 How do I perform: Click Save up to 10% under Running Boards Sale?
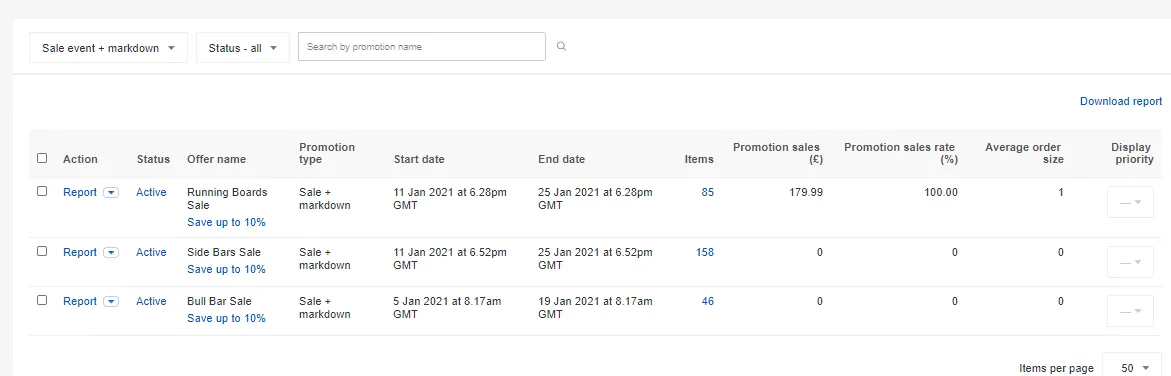click(x=226, y=222)
